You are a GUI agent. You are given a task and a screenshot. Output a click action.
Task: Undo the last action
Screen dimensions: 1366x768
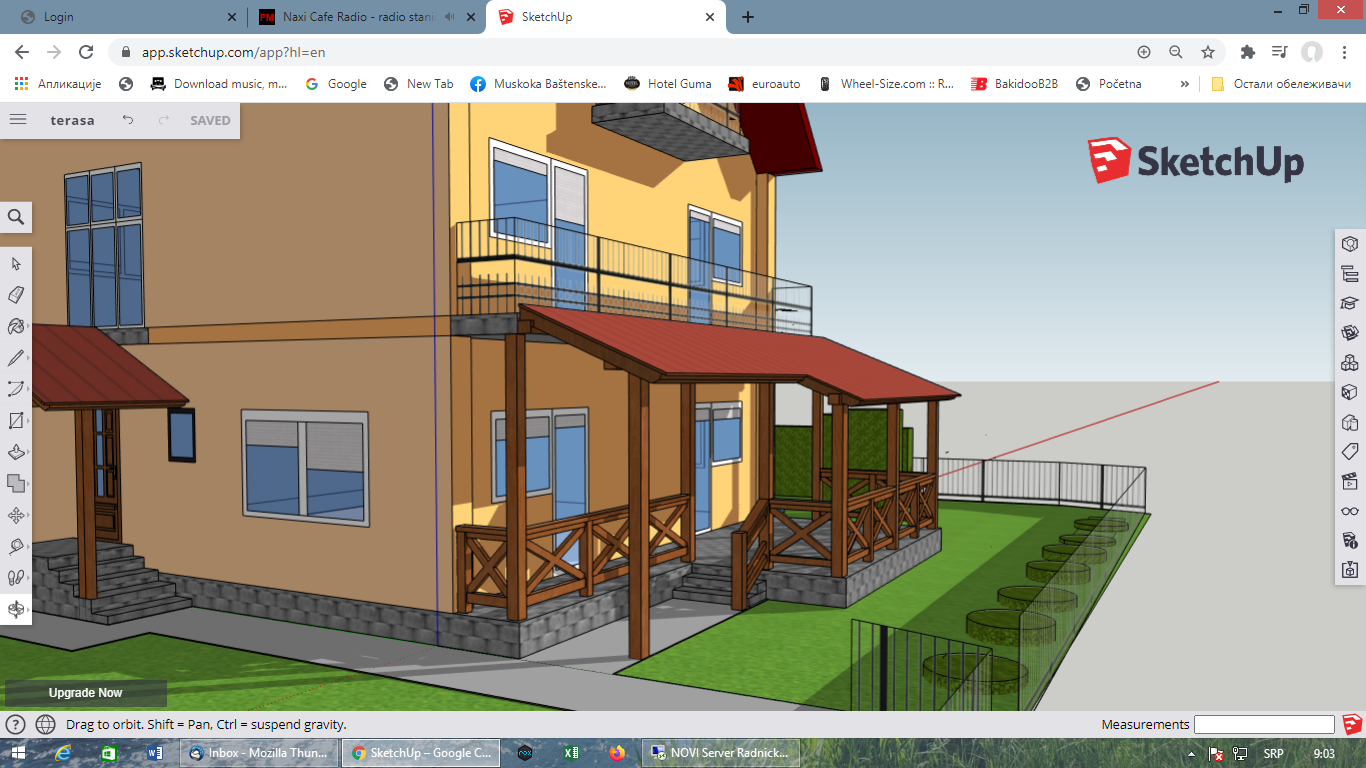click(128, 120)
